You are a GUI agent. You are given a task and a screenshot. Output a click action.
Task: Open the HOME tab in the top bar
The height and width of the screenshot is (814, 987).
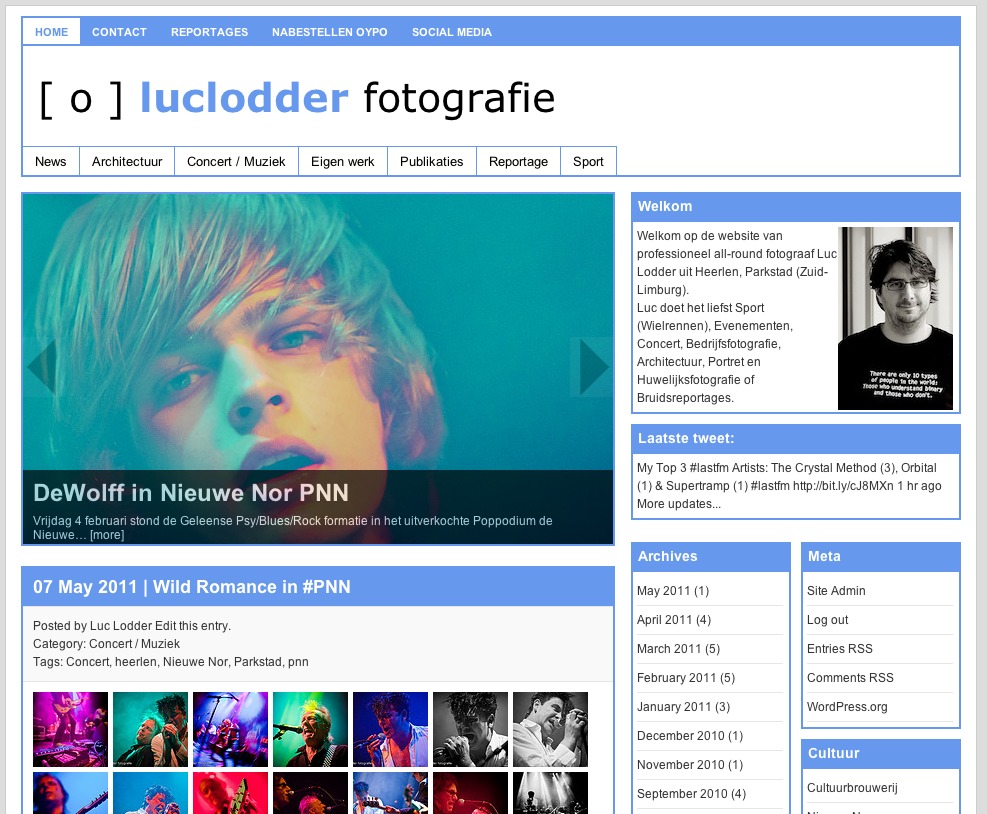click(x=52, y=32)
